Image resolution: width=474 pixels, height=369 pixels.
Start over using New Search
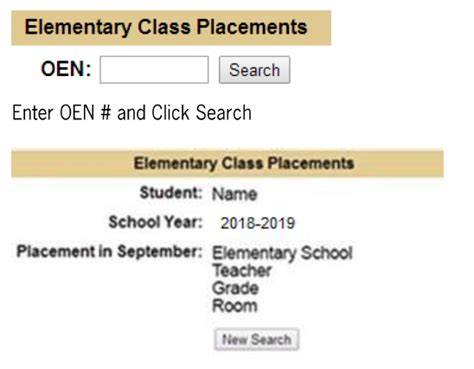(256, 339)
